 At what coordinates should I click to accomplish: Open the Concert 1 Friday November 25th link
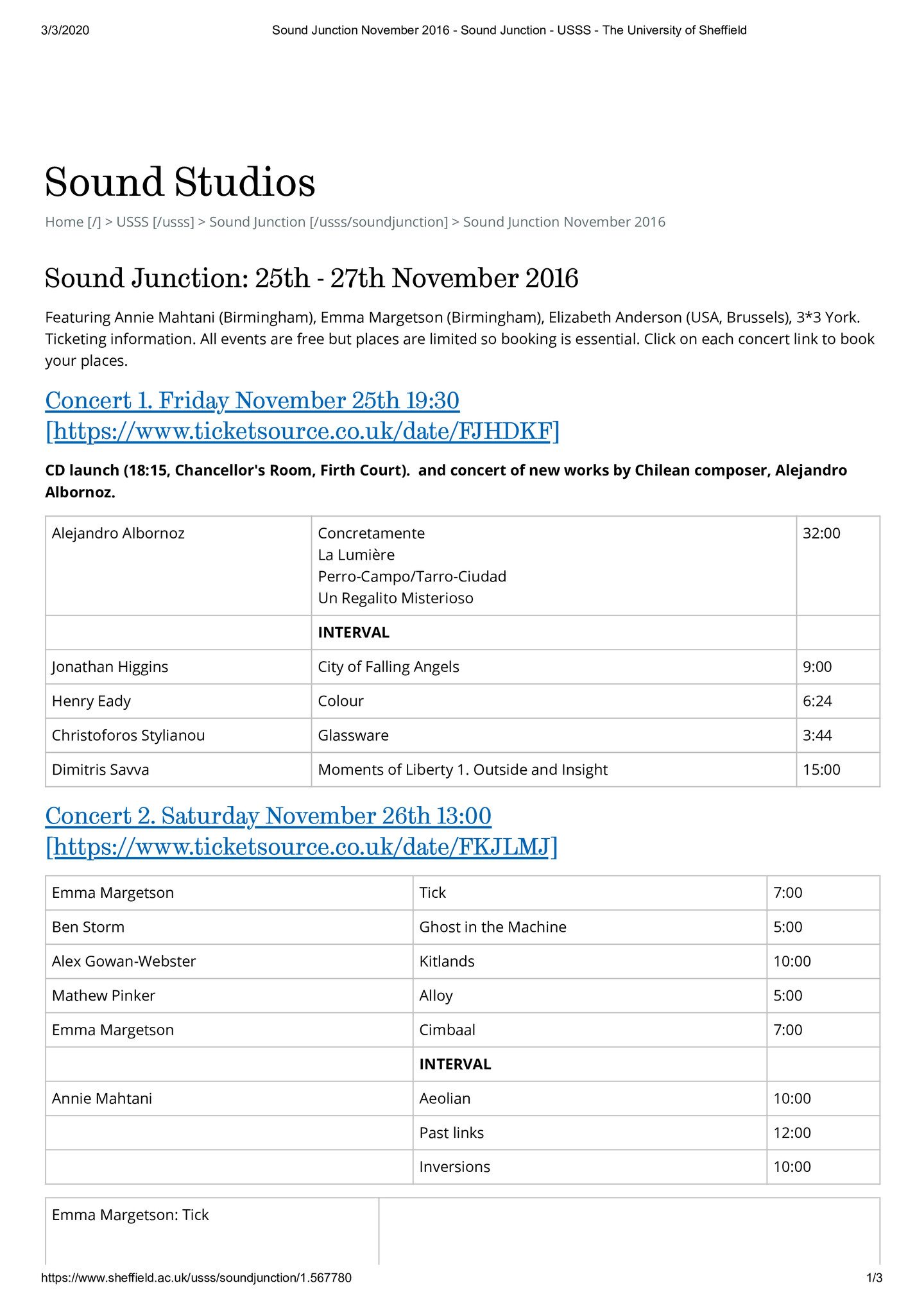[x=252, y=400]
